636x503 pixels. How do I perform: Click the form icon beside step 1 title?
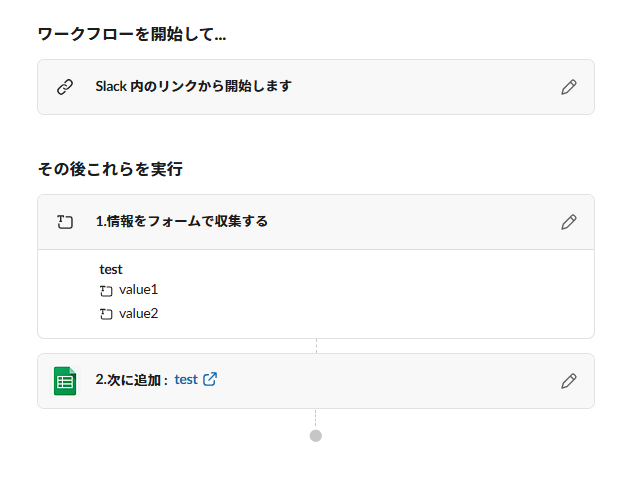[x=65, y=222]
